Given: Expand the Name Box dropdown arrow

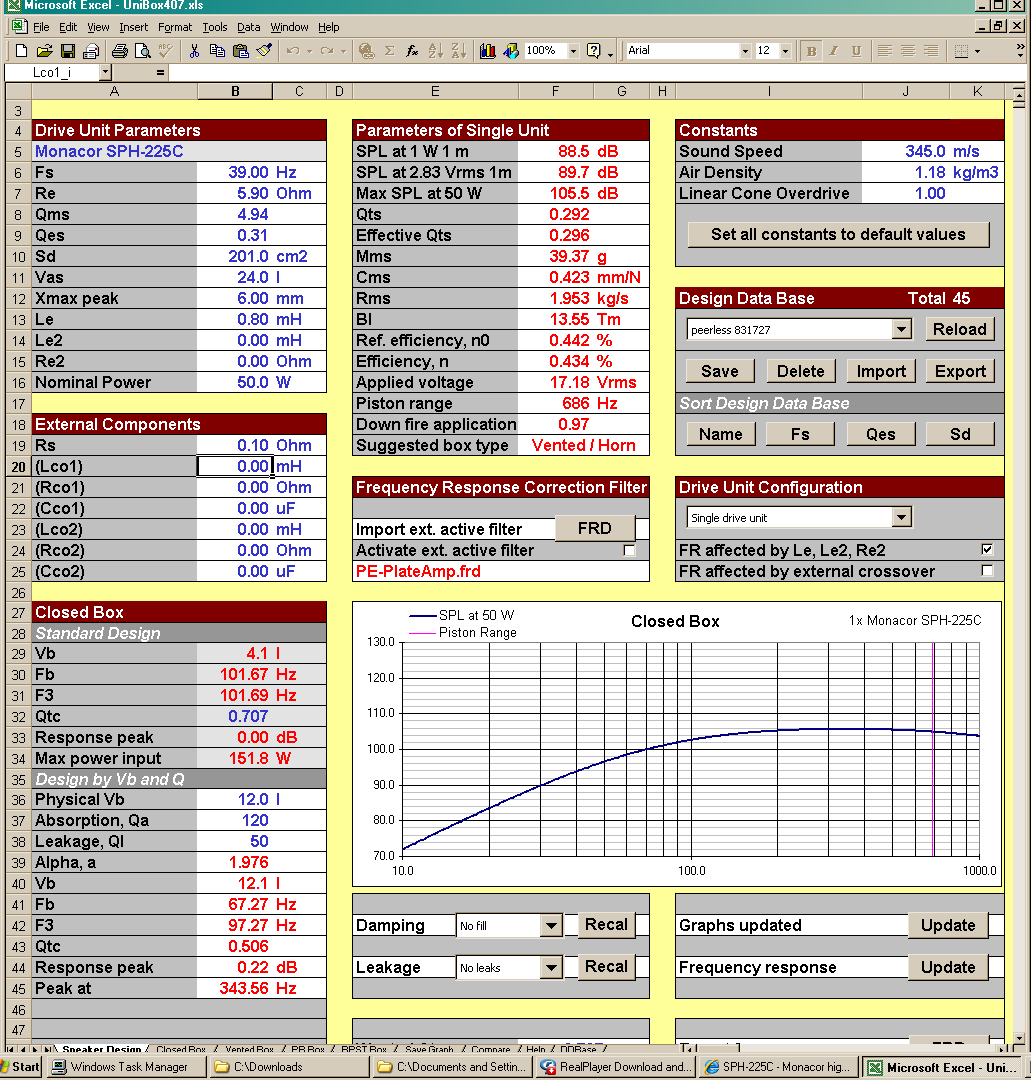Looking at the screenshot, I should (105, 72).
